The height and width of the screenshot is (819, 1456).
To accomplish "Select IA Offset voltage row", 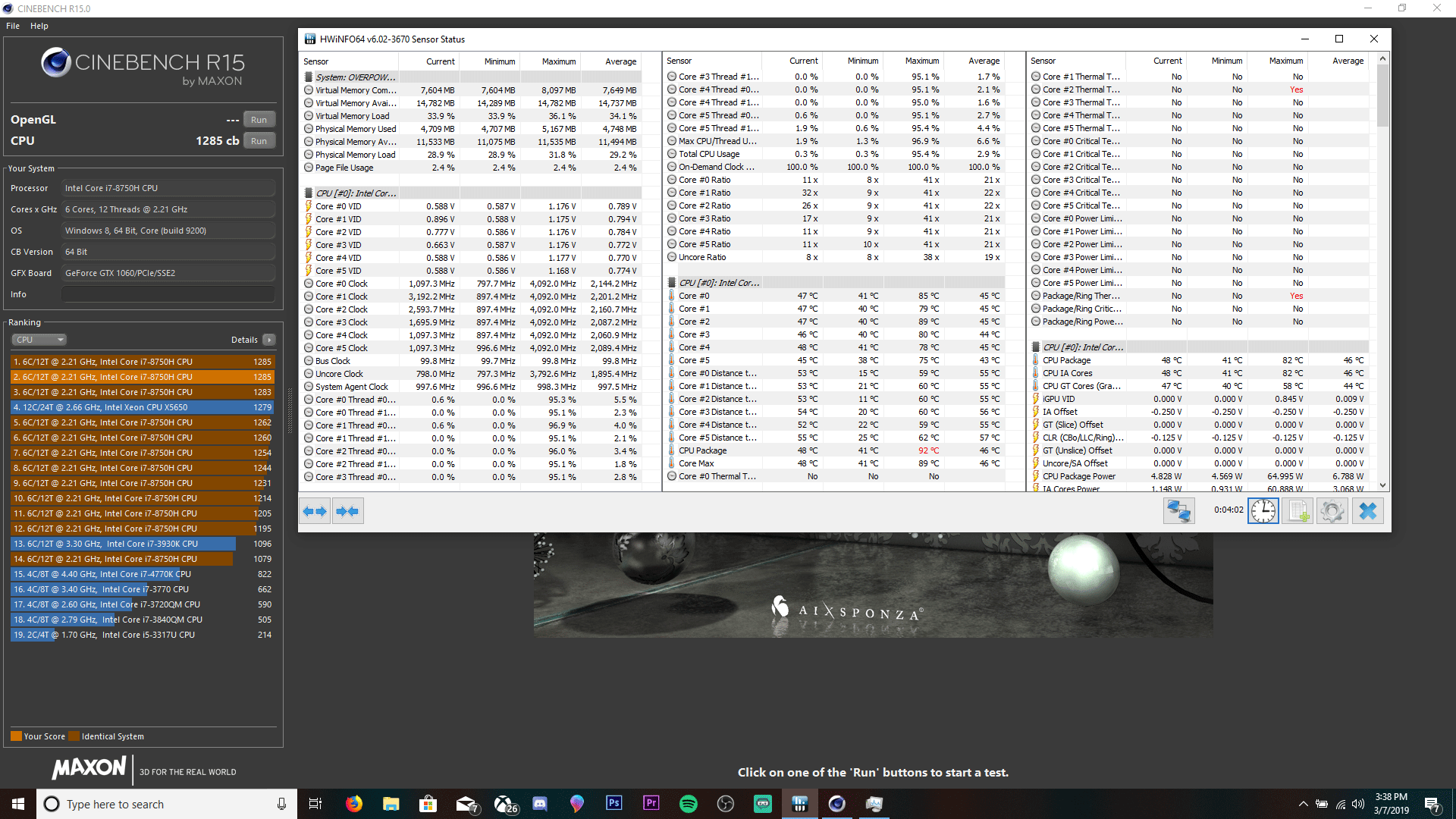I will tap(1200, 412).
